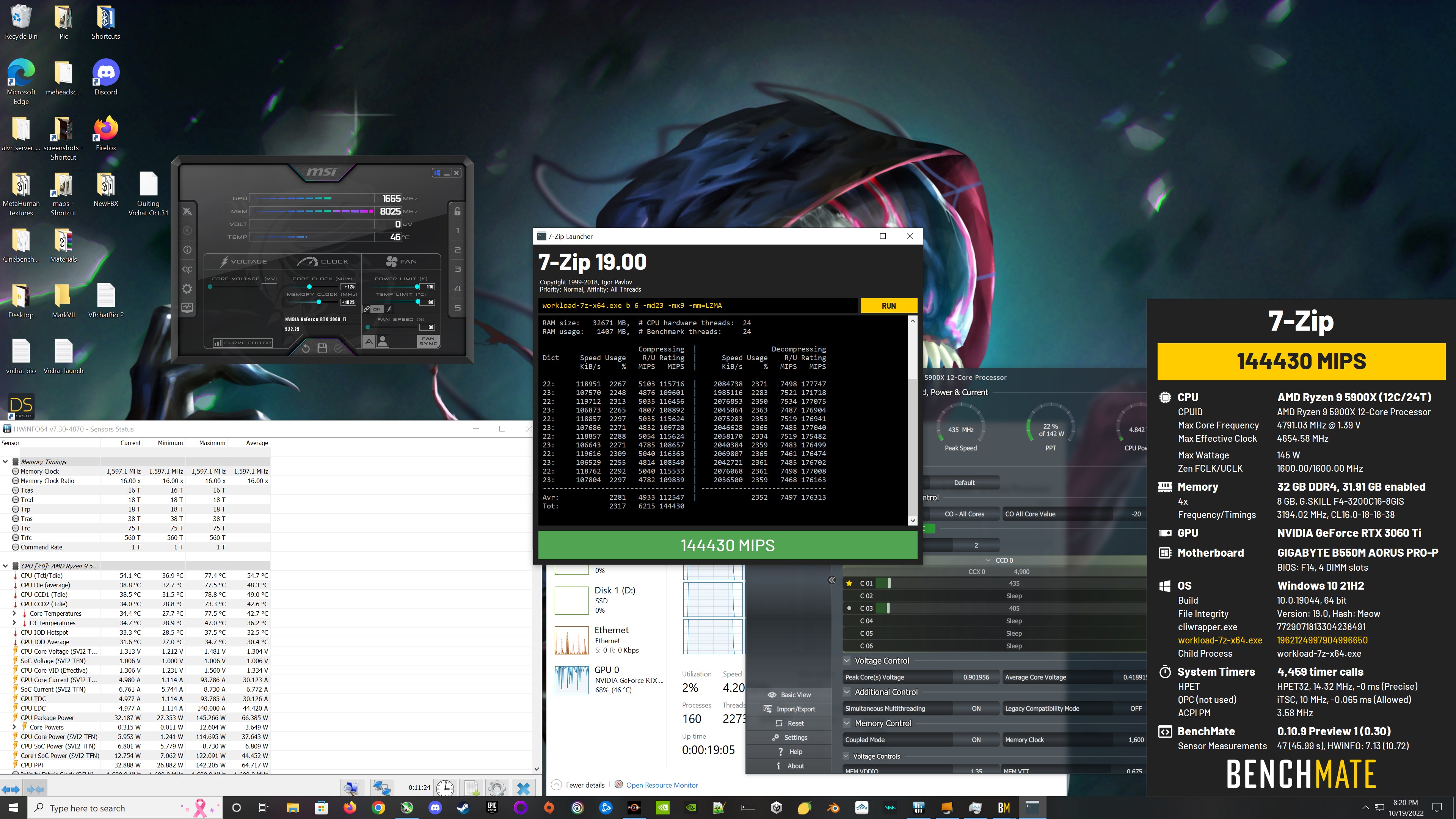1456x819 pixels.
Task: Click Afterburner reset to defaults icon
Action: 306,348
